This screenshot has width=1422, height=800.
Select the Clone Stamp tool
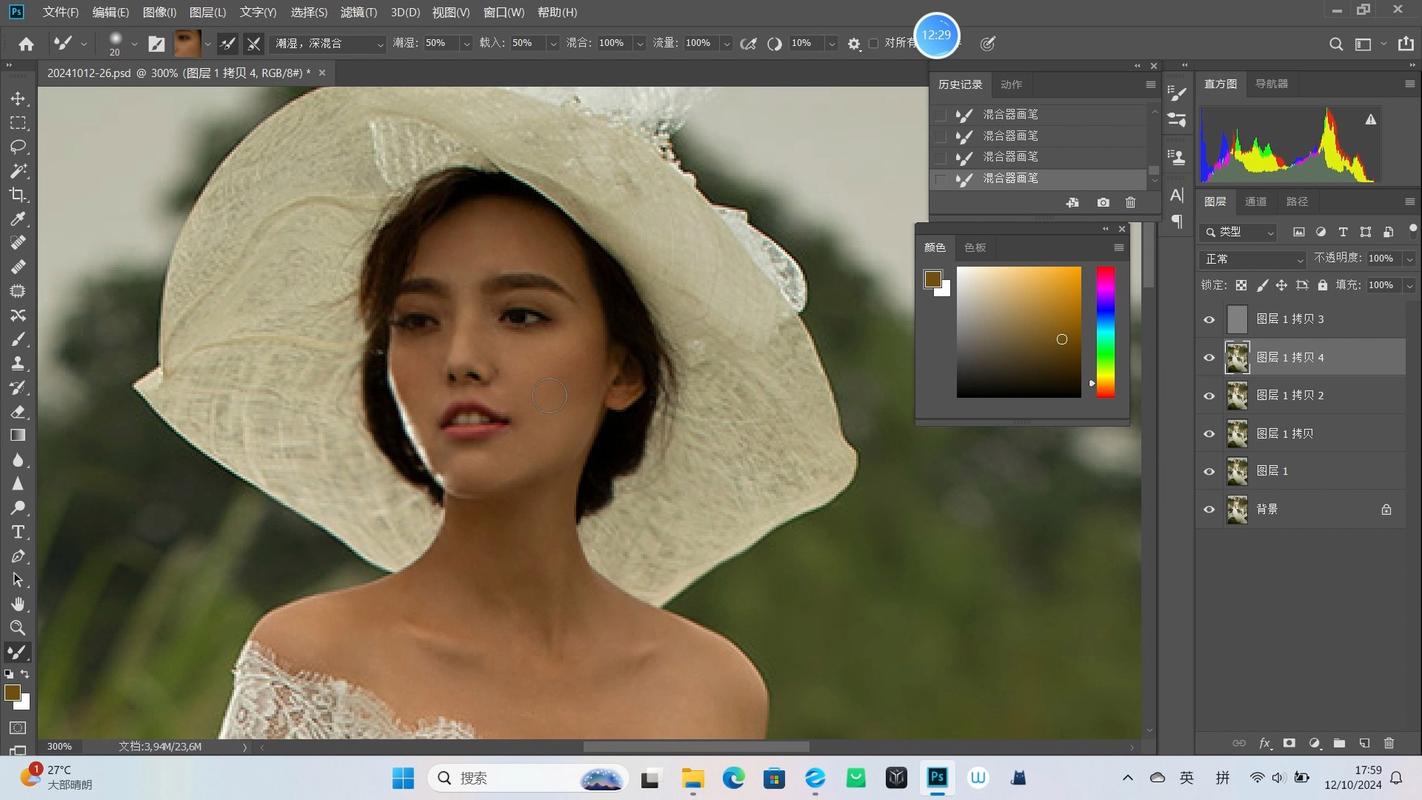18,364
